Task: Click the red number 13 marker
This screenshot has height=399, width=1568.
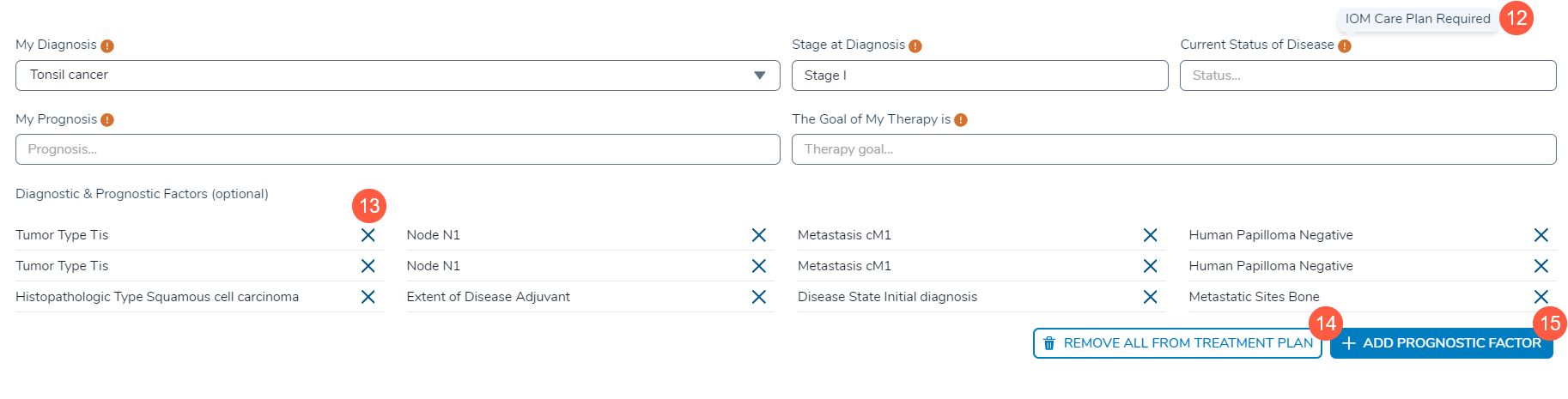Action: [369, 206]
